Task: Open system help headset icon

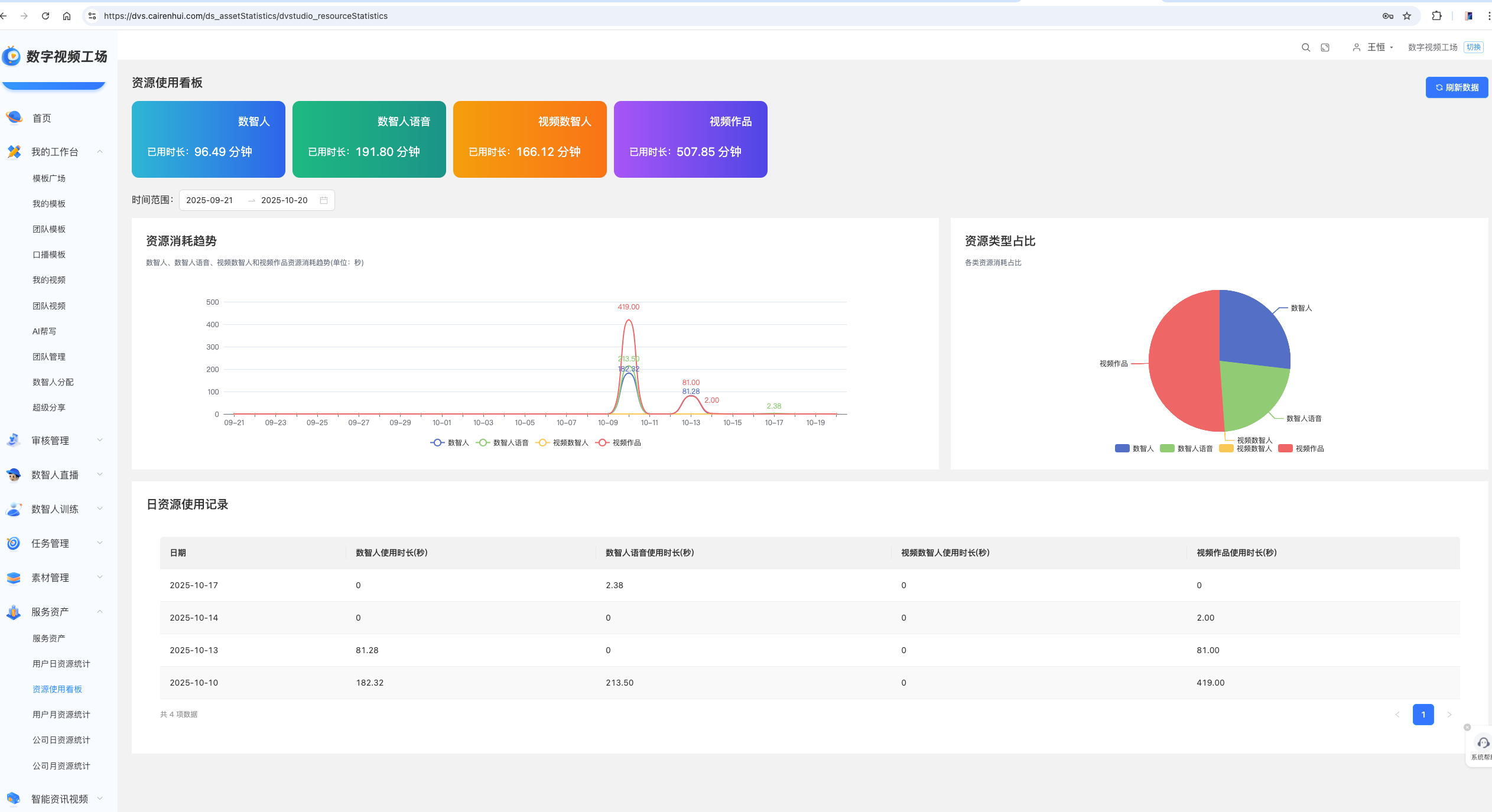Action: tap(1483, 743)
